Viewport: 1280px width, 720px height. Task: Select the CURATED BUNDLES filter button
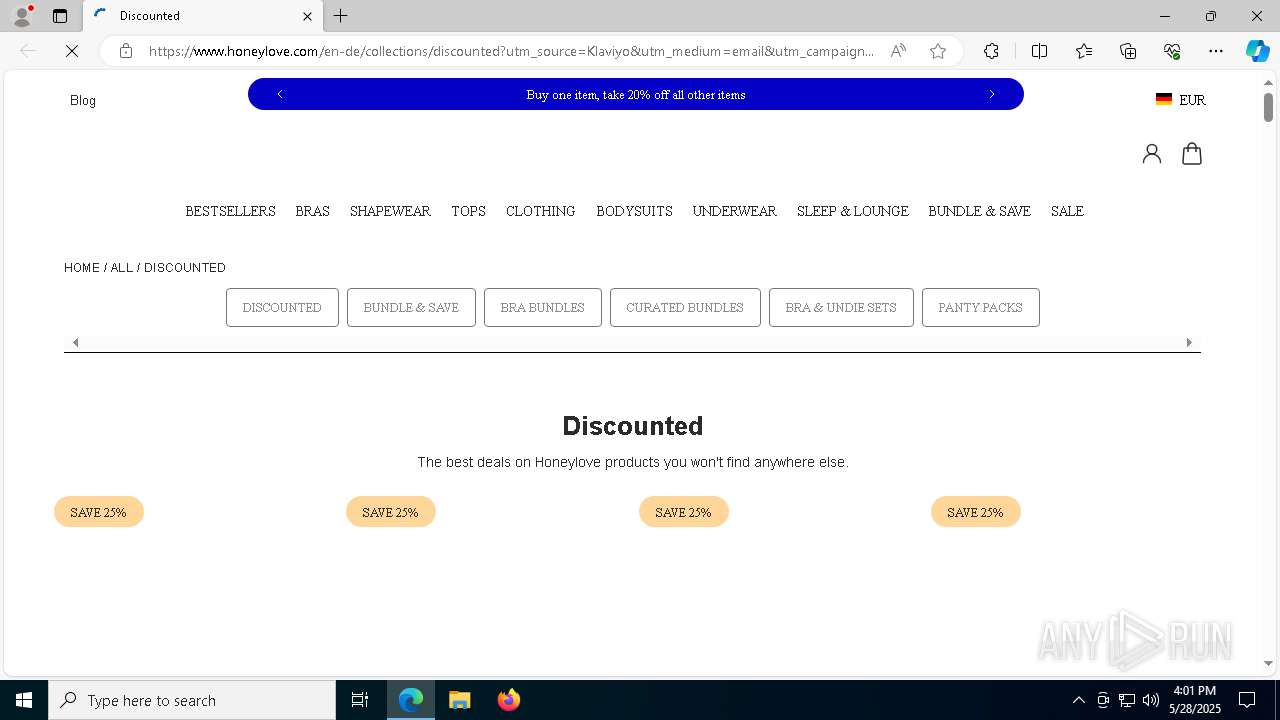(685, 307)
